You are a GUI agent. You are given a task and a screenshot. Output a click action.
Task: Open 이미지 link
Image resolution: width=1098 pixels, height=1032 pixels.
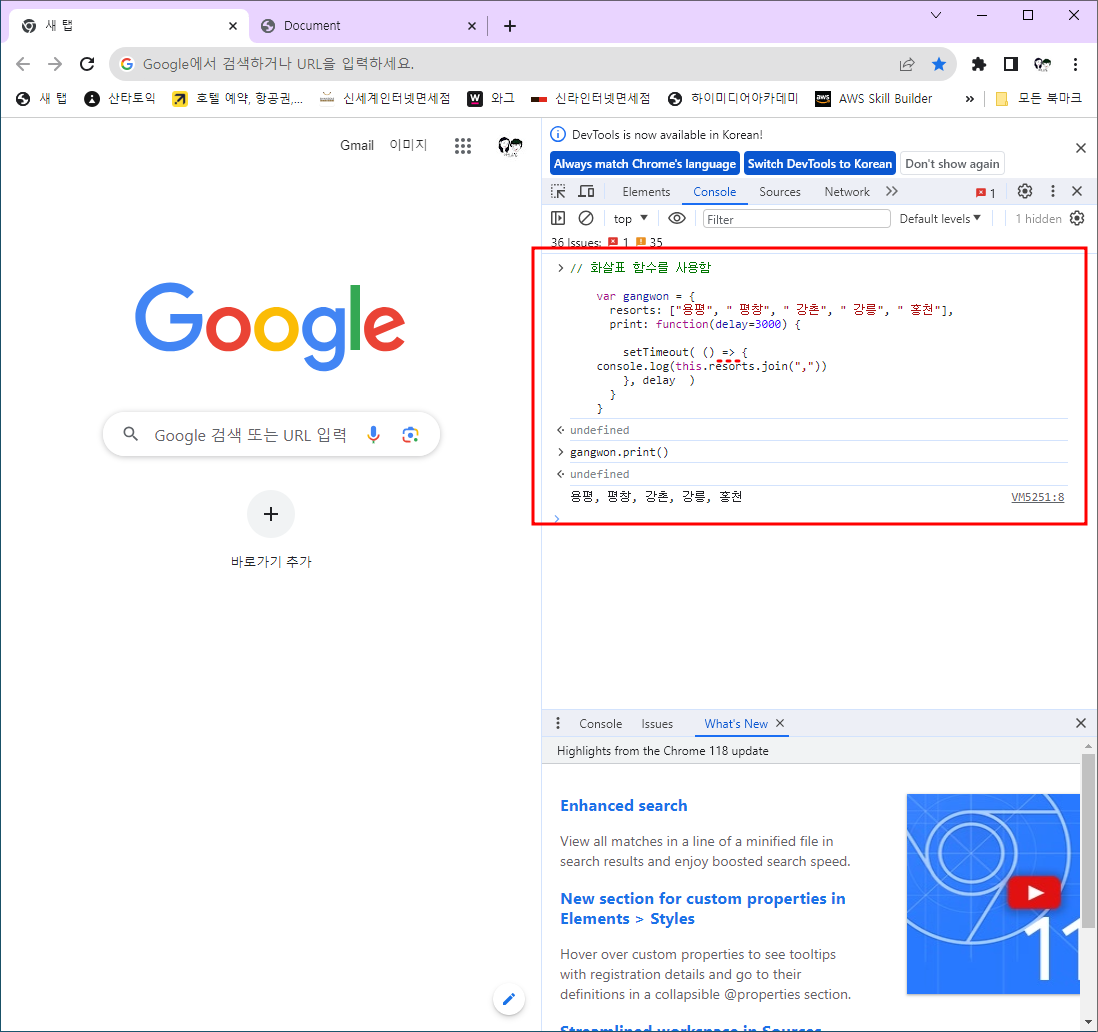tap(408, 145)
